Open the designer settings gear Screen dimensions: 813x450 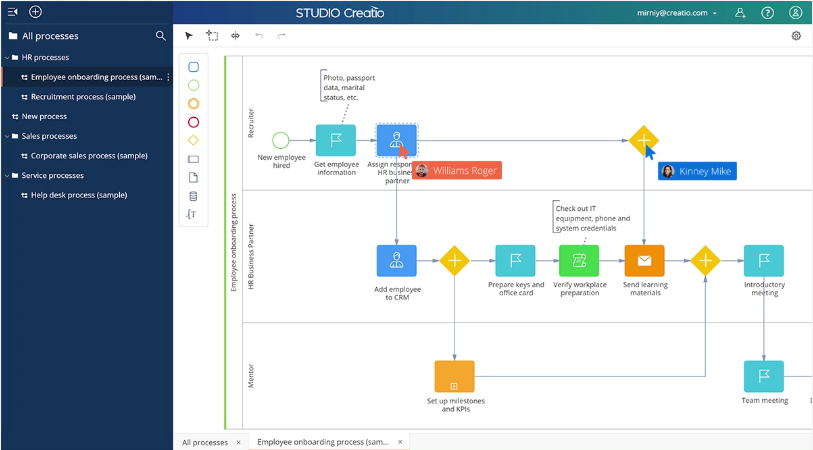tap(796, 36)
